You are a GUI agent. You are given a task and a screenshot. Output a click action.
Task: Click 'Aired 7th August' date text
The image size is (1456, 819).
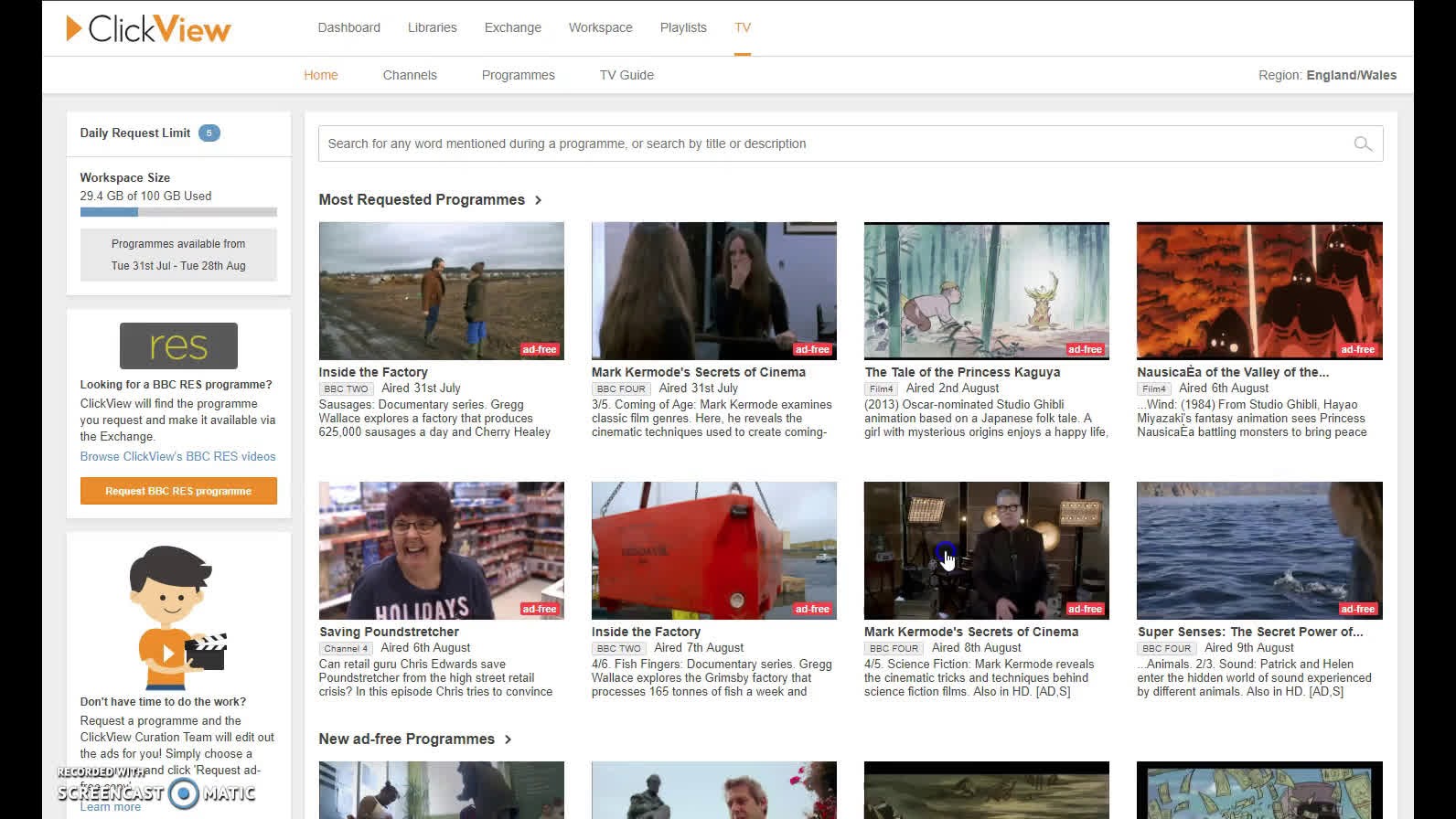coord(699,647)
